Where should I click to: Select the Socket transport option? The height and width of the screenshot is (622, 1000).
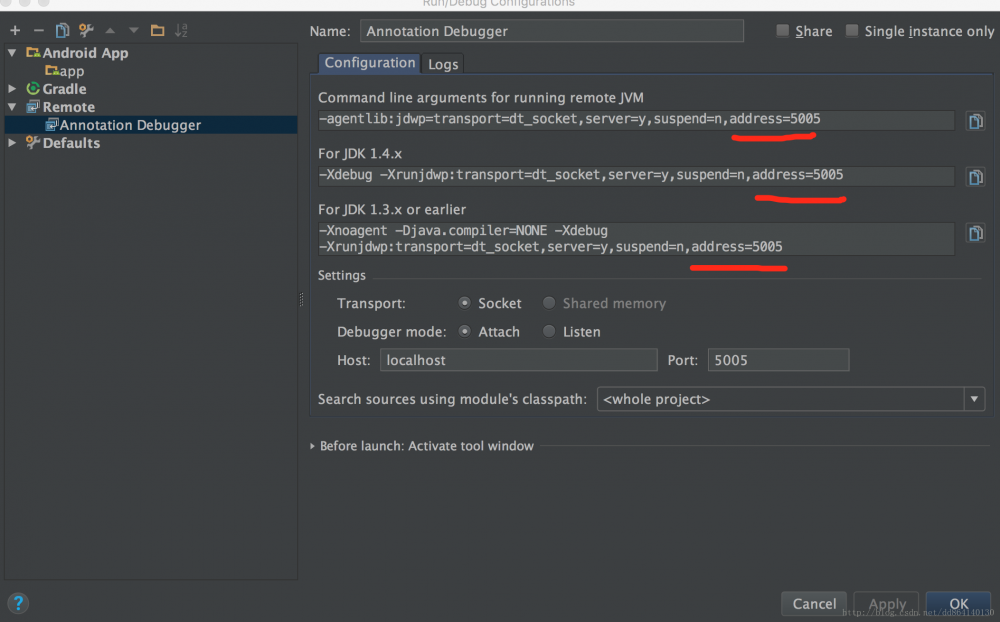pyautogui.click(x=465, y=303)
